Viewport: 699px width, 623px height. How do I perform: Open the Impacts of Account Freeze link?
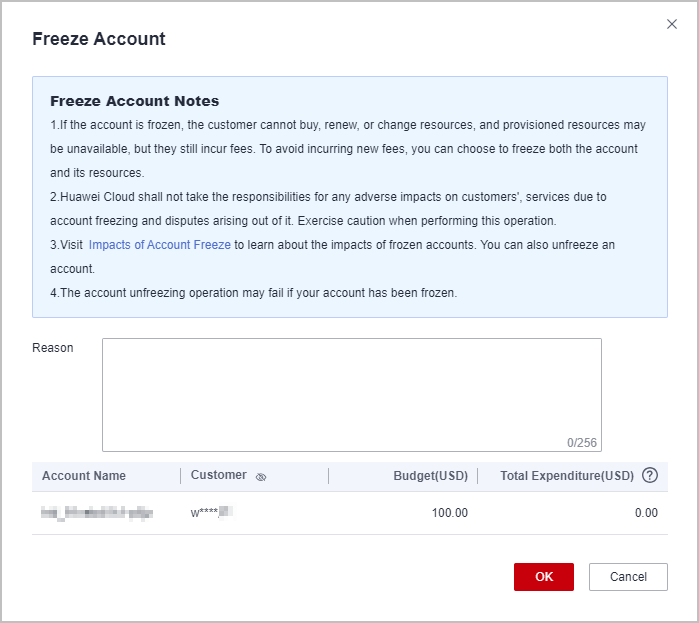[x=160, y=245]
